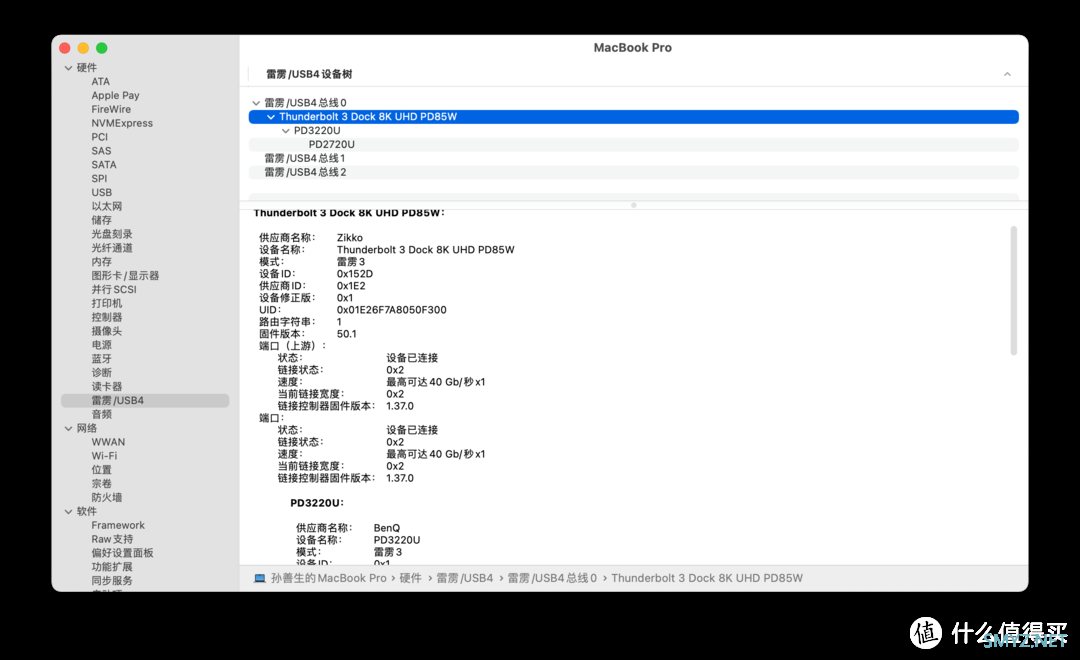Click the sort chevron of 雷雳/USB4 设备树 header
Viewport: 1080px width, 660px height.
[1007, 74]
